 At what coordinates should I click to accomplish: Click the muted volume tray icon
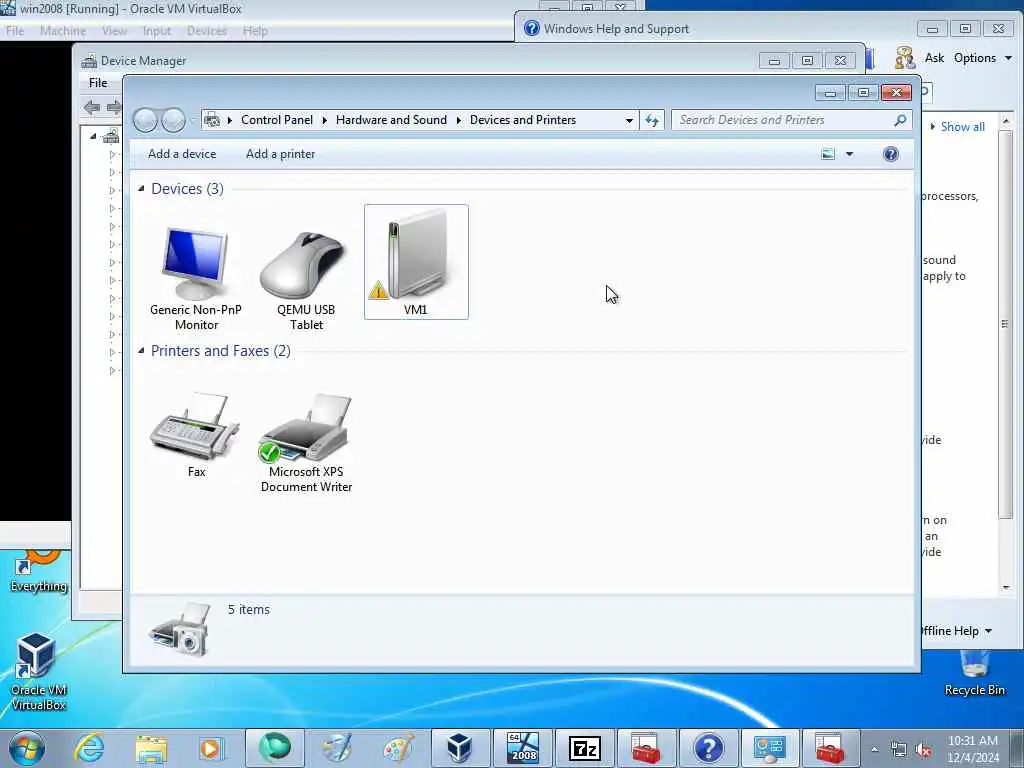click(x=924, y=750)
